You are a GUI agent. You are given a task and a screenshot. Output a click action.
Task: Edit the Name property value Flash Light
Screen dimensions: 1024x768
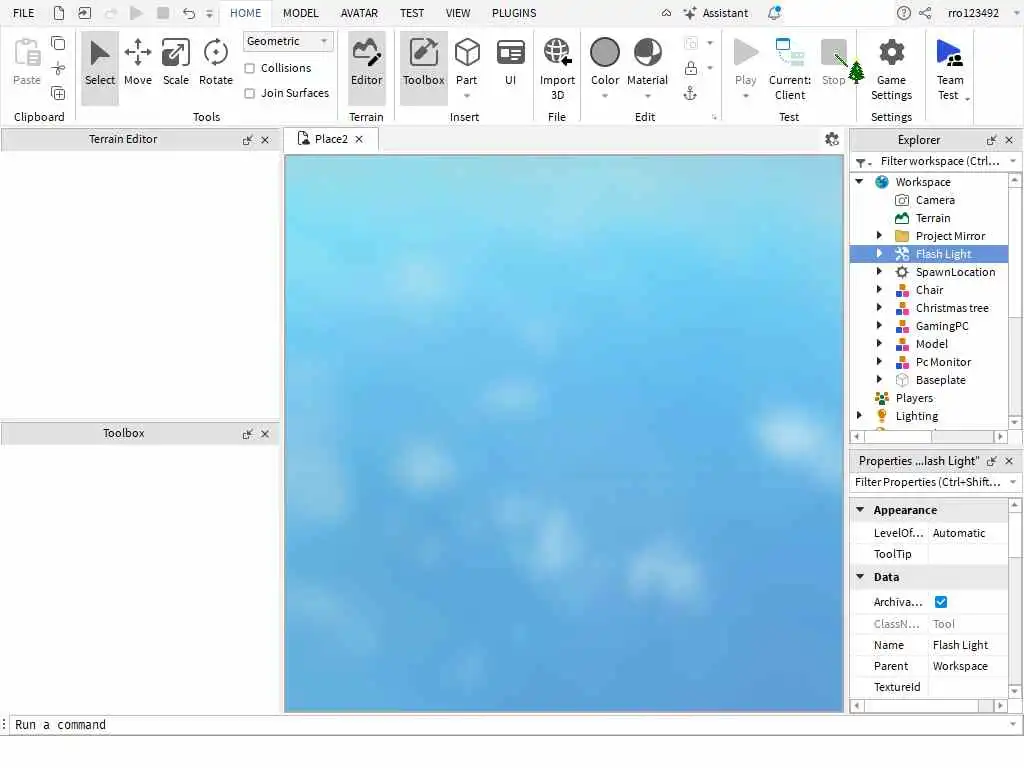[x=967, y=645]
